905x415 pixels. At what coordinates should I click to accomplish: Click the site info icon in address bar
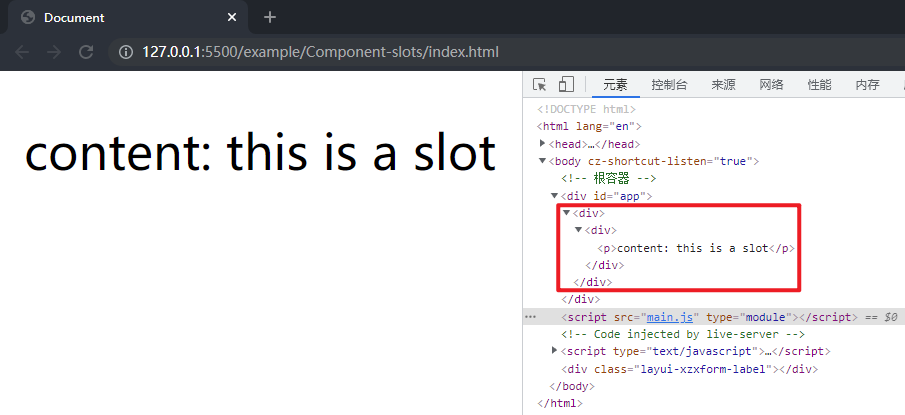pos(125,53)
